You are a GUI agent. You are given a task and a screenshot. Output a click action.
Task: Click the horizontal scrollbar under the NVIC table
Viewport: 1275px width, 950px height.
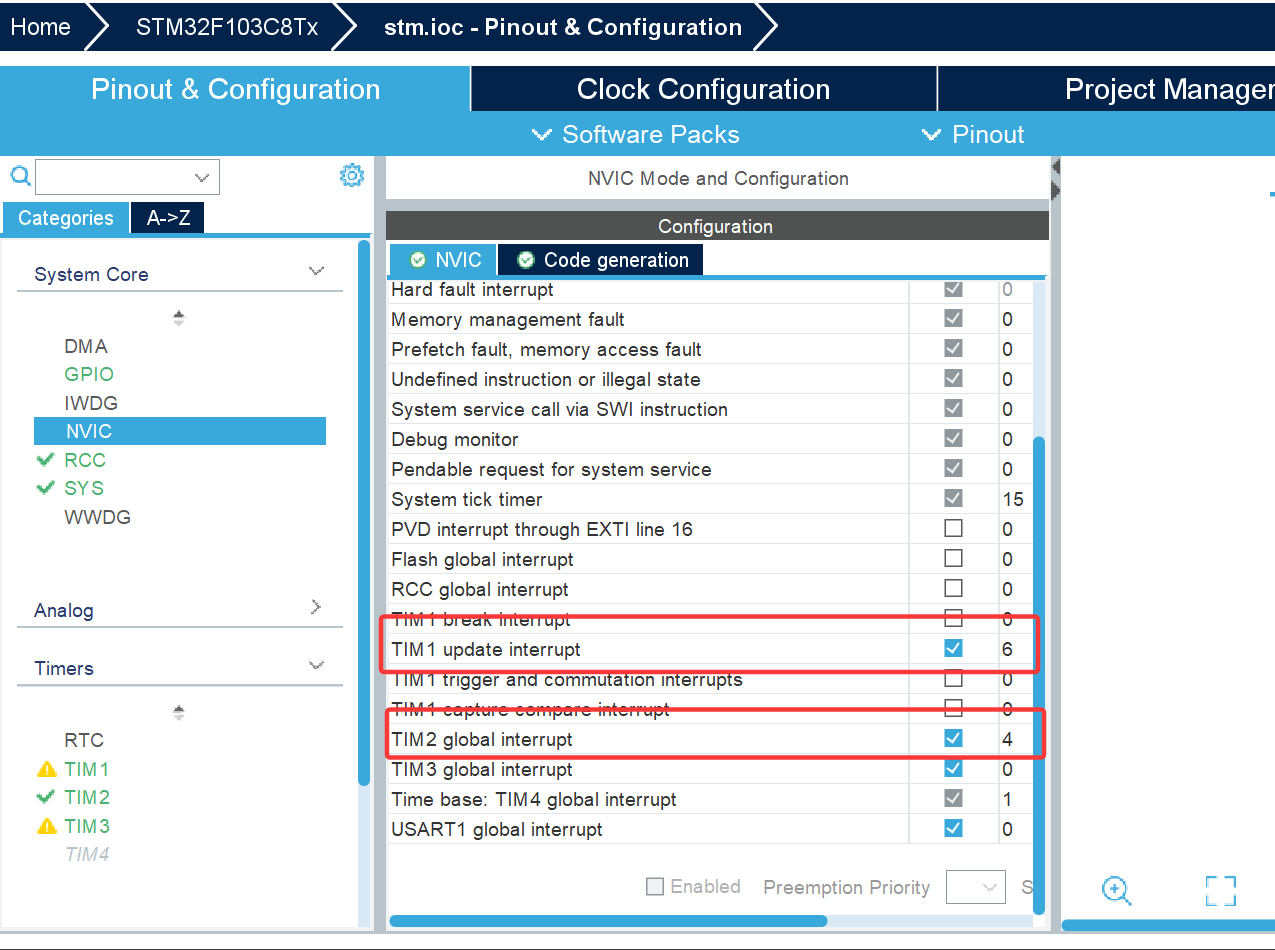click(x=608, y=921)
